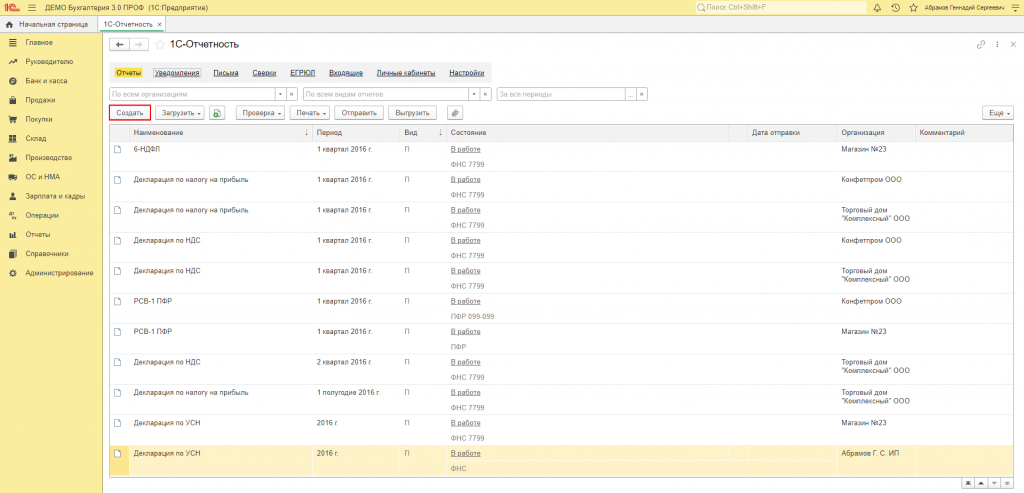This screenshot has width=1024, height=493.
Task: Go to Начальная страница tab
Action: point(47,24)
